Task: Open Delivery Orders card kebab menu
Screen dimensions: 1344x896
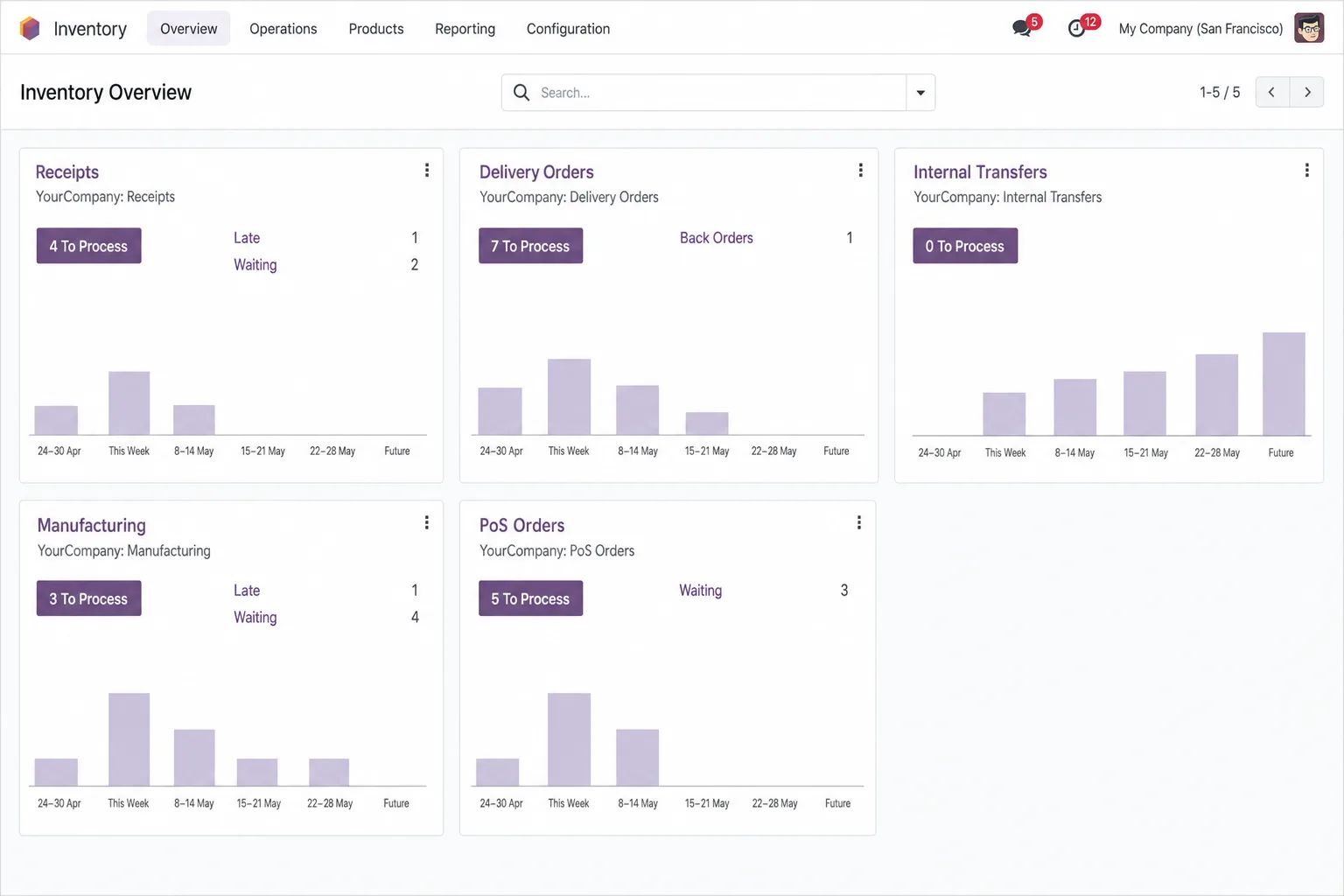Action: click(x=861, y=171)
